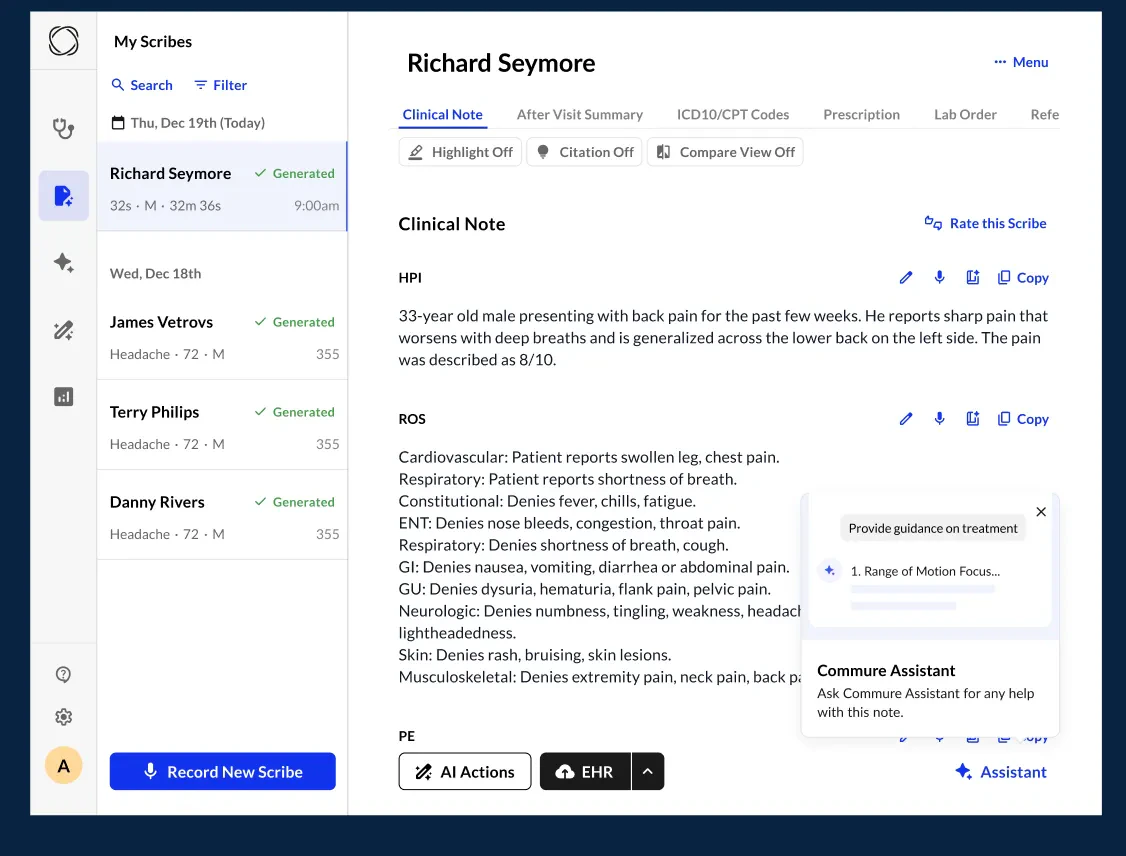The width and height of the screenshot is (1126, 856).
Task: Click the Generated status for Terry Philips
Action: pos(294,412)
